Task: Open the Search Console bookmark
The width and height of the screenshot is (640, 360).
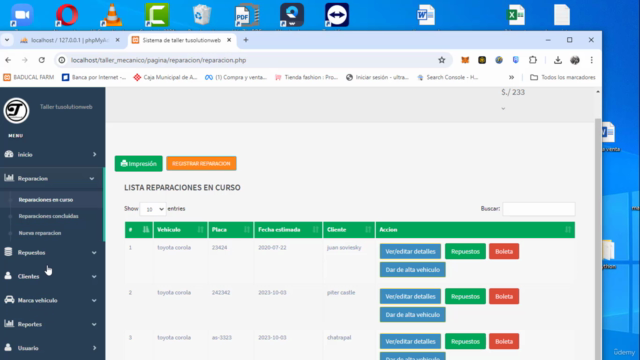Action: [447, 77]
